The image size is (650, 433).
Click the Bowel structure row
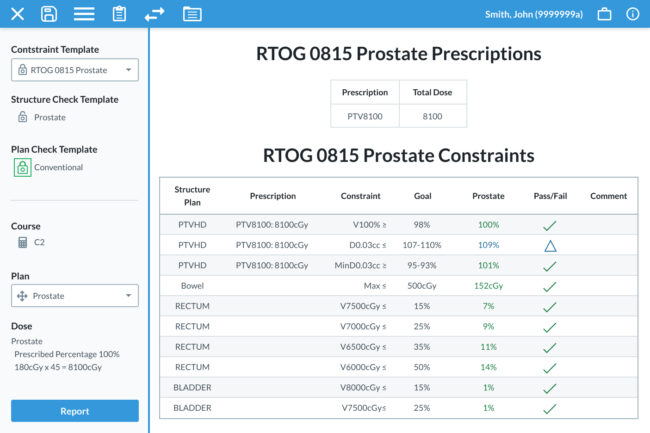pyautogui.click(x=192, y=286)
